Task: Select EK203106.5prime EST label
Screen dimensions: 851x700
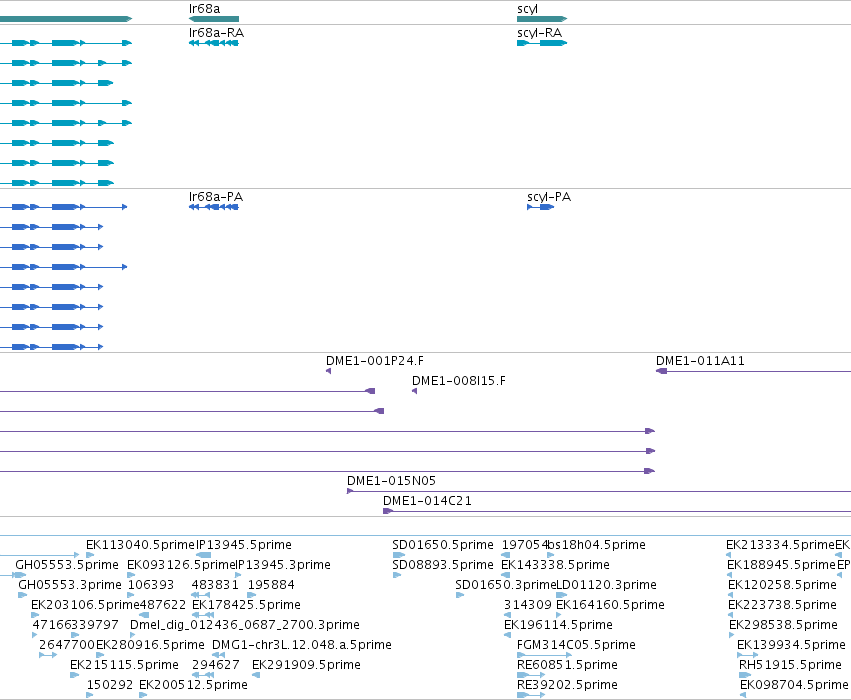Action: (85, 604)
